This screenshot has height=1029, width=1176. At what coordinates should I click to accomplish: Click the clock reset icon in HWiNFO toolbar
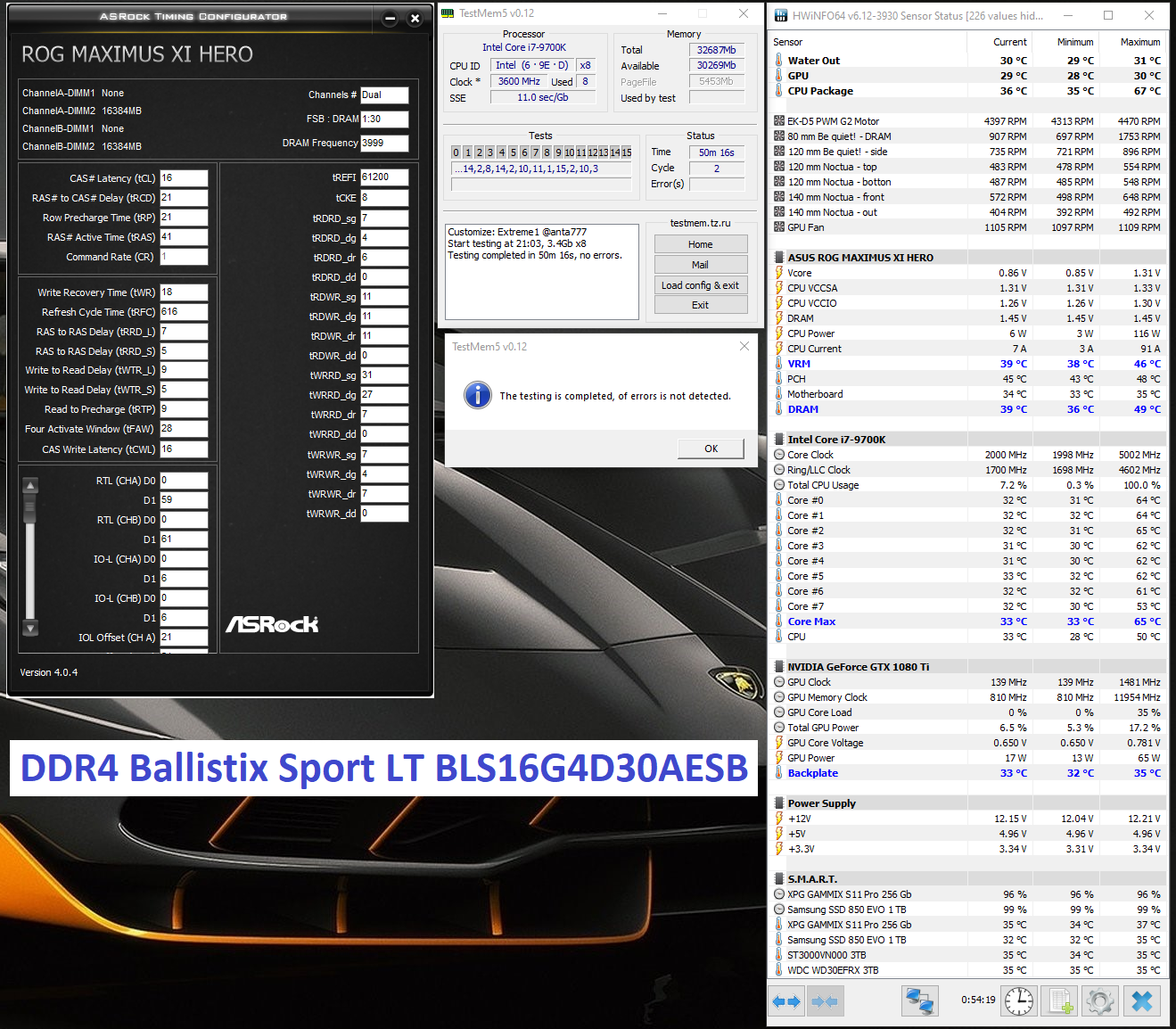(x=1019, y=1001)
